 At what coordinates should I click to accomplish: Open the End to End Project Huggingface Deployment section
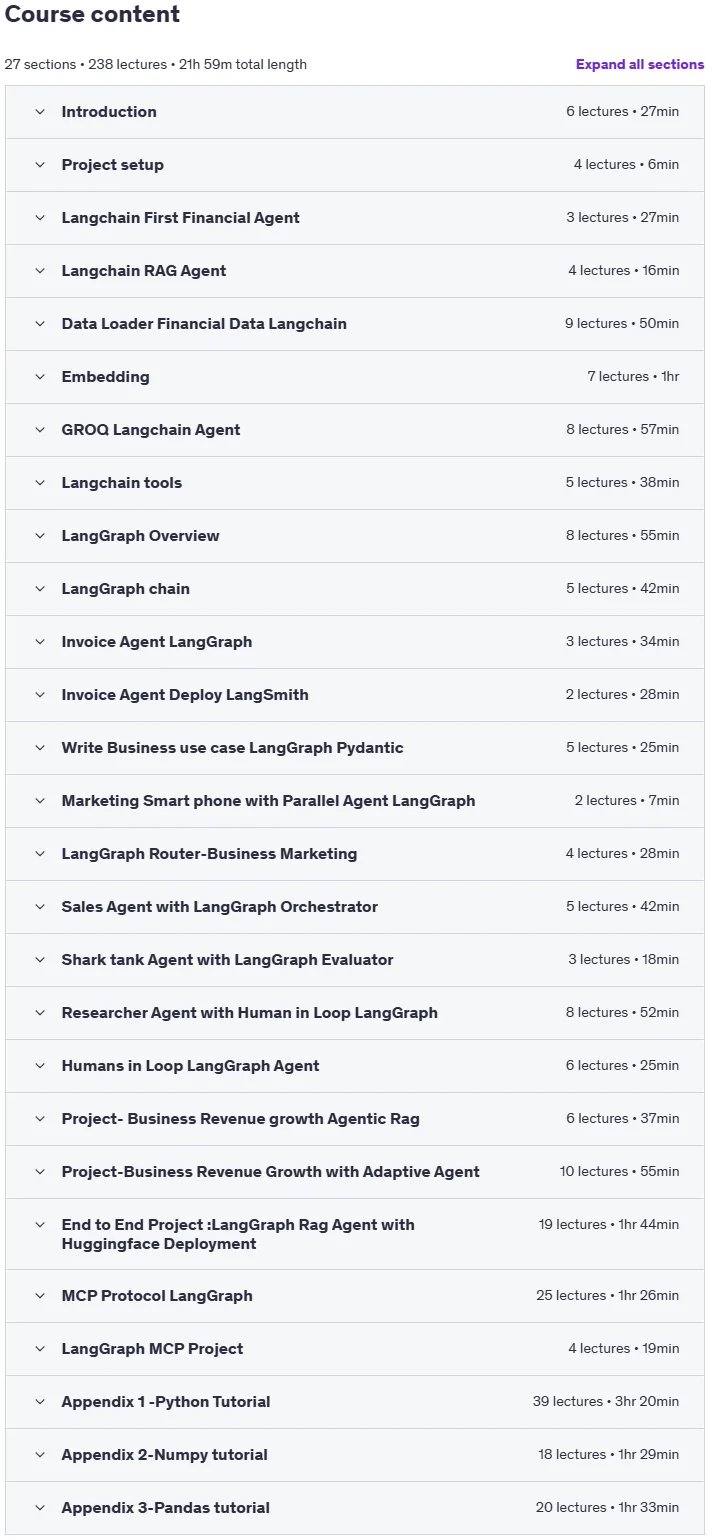(x=355, y=1234)
